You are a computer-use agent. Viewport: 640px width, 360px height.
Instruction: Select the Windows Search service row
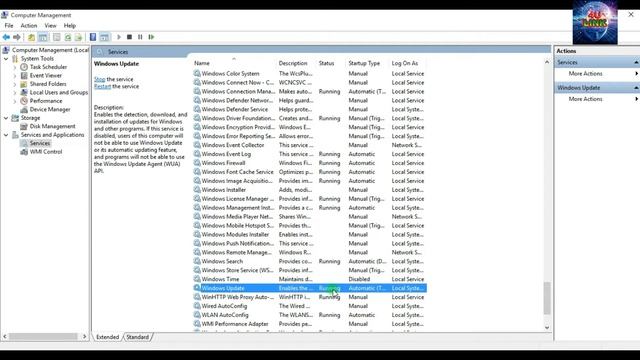(310, 261)
